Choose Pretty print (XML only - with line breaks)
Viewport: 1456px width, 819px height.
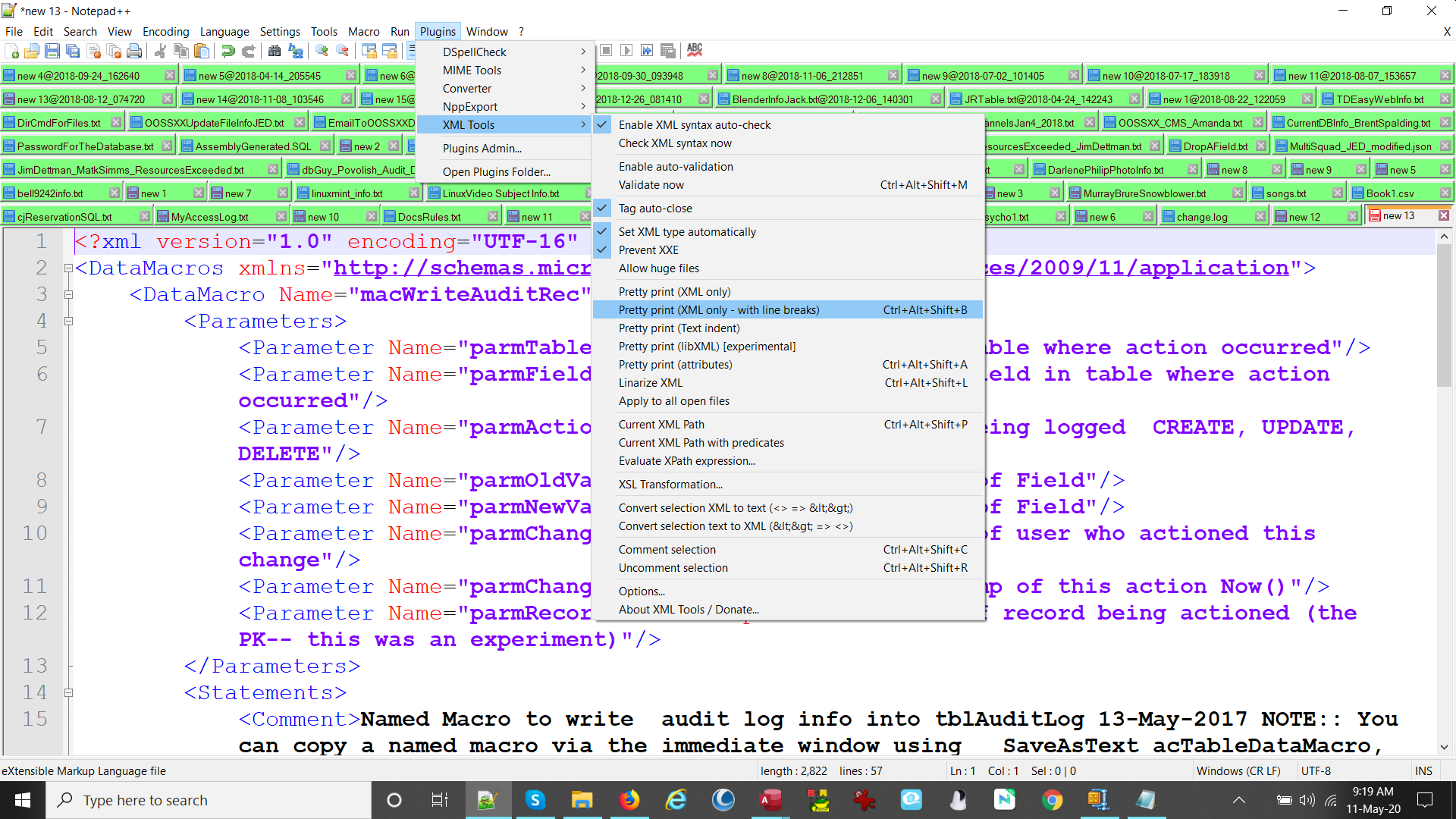pos(718,310)
